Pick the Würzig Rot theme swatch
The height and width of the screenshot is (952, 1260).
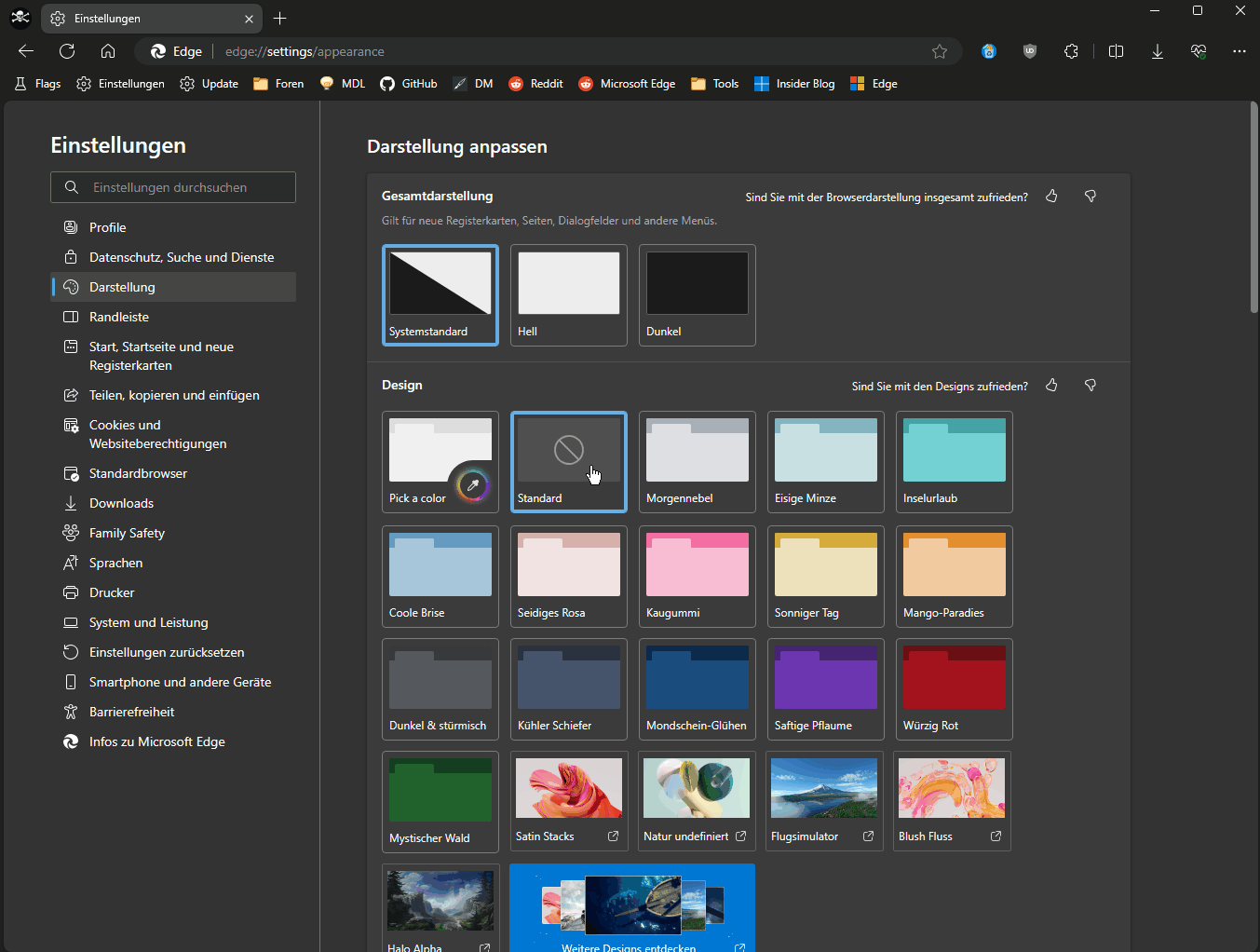click(955, 689)
